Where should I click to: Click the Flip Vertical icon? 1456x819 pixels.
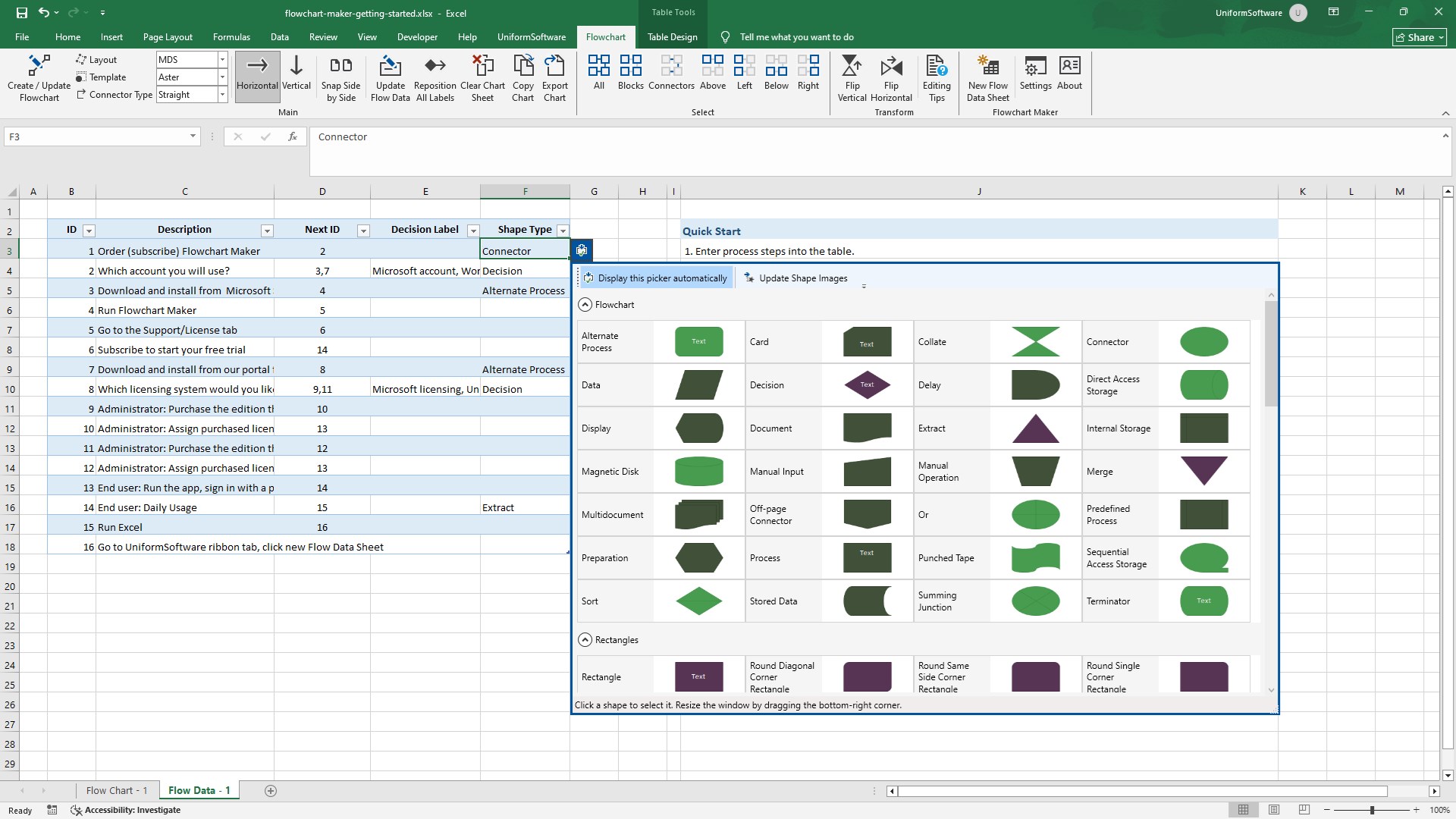click(852, 67)
